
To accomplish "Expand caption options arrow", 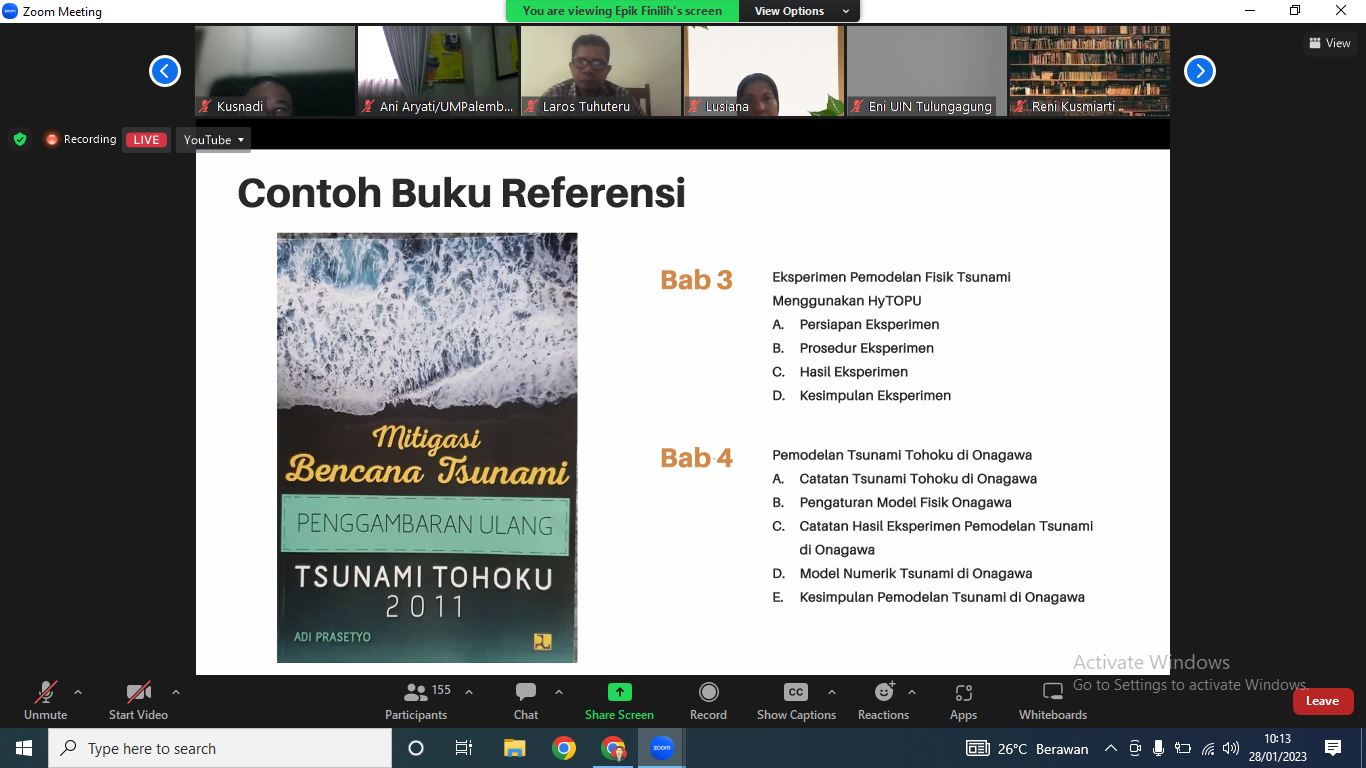I will (831, 692).
